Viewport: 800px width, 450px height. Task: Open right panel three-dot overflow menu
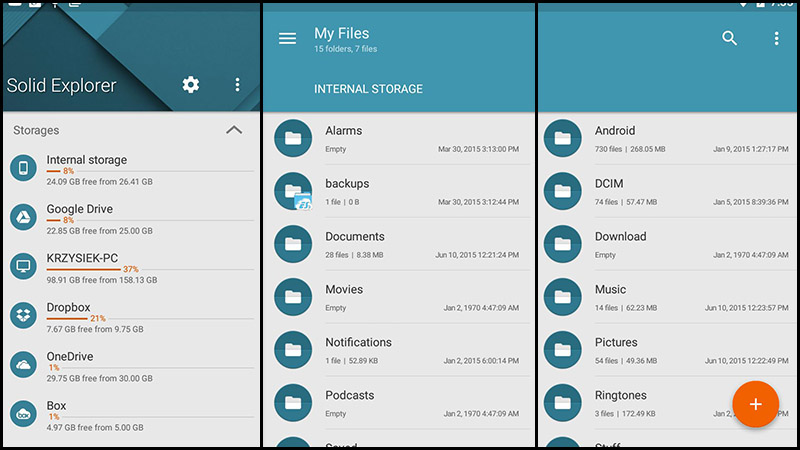(x=776, y=39)
